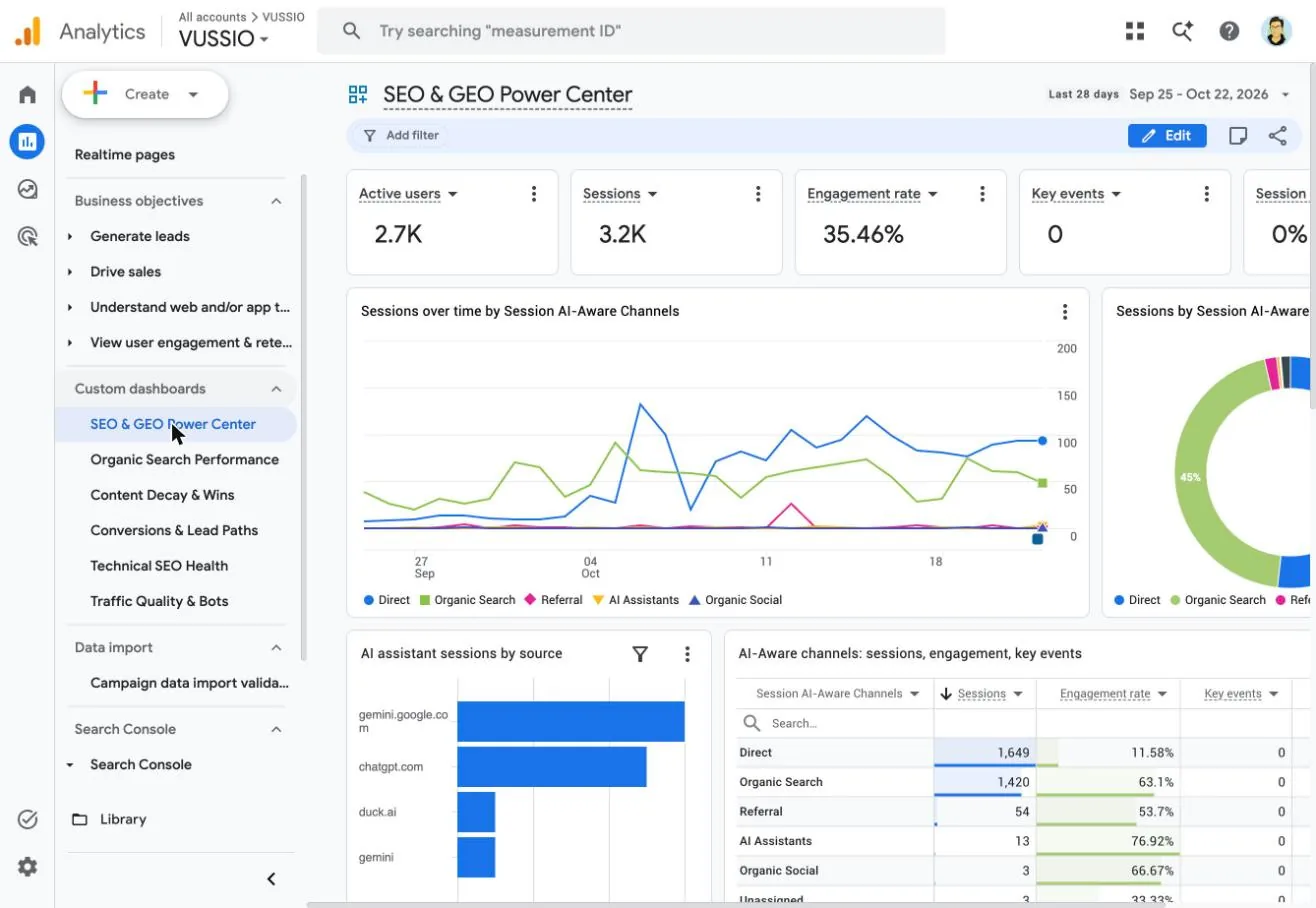
Task: Open the Create dropdown button
Action: point(145,94)
